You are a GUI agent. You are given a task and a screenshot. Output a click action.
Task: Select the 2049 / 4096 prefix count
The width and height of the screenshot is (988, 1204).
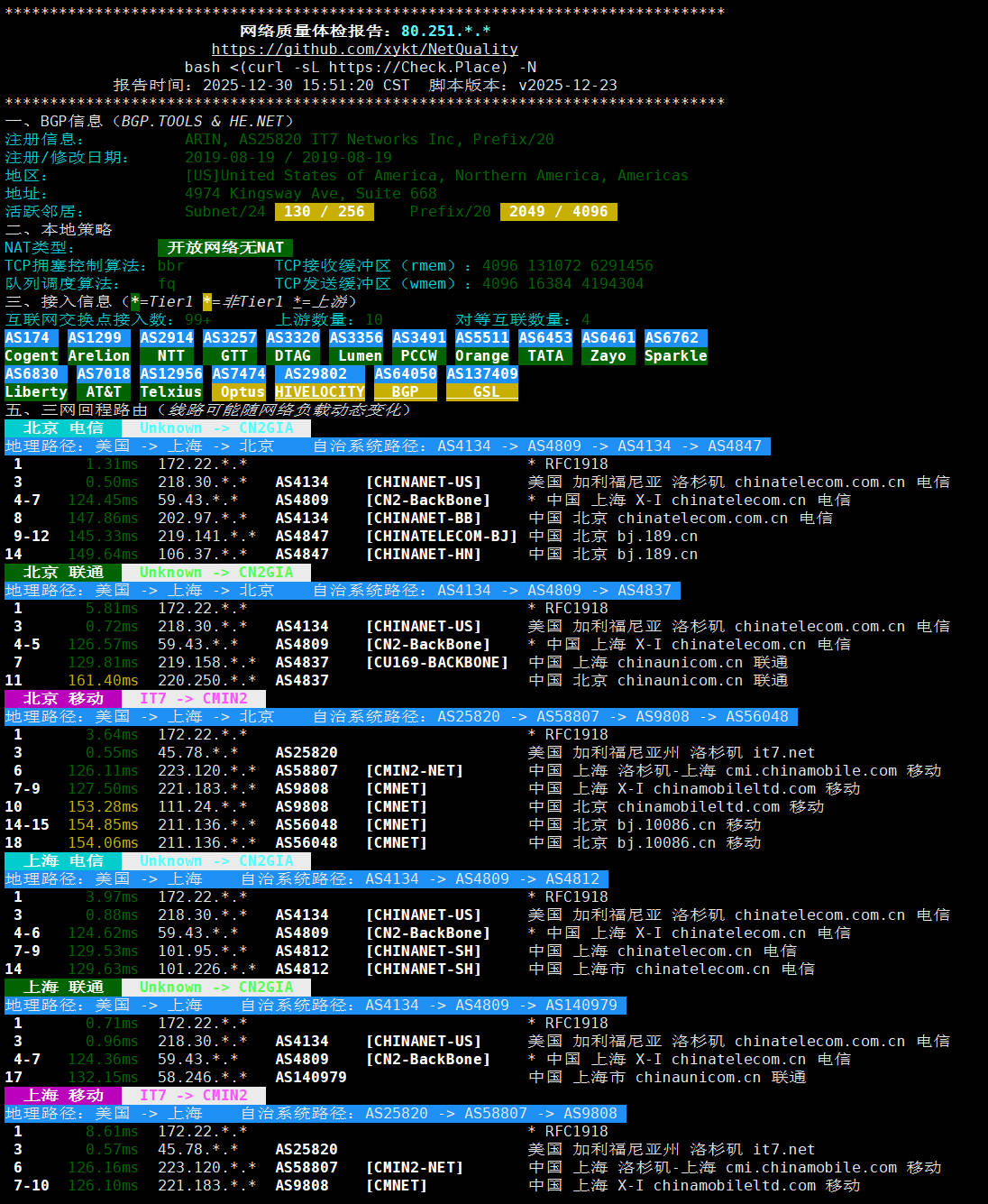(558, 211)
